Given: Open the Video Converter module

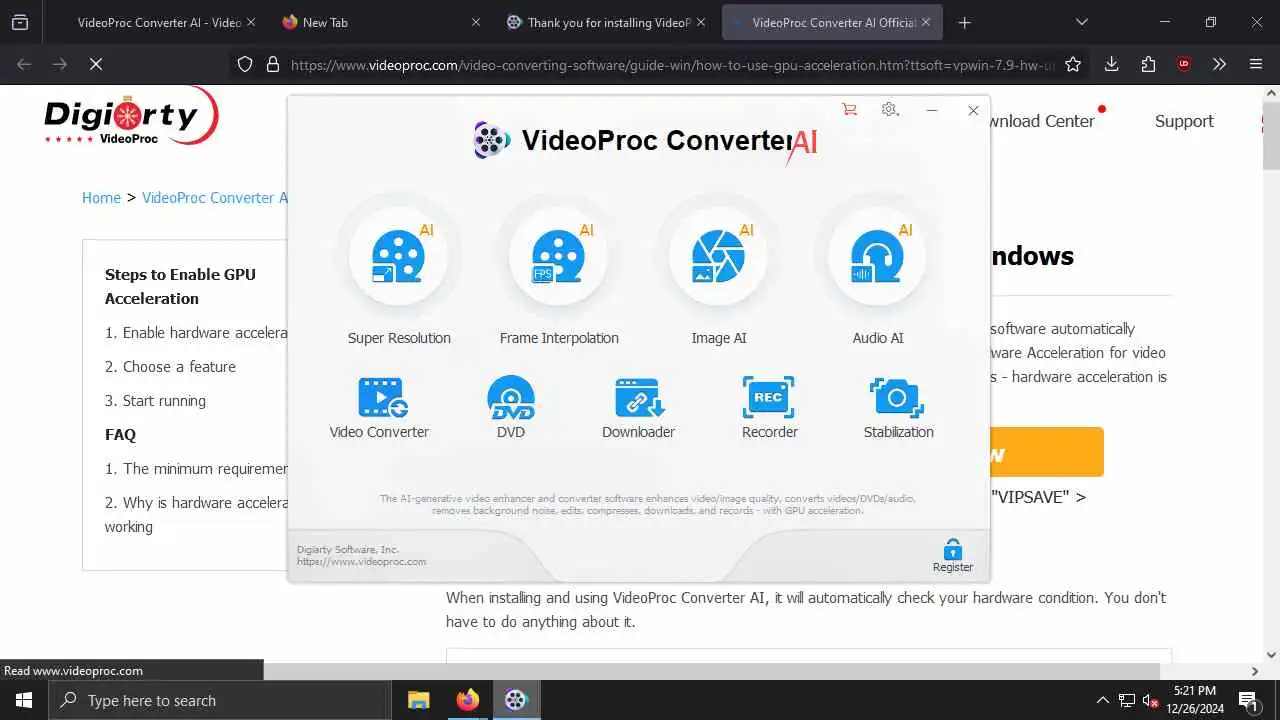Looking at the screenshot, I should point(380,409).
